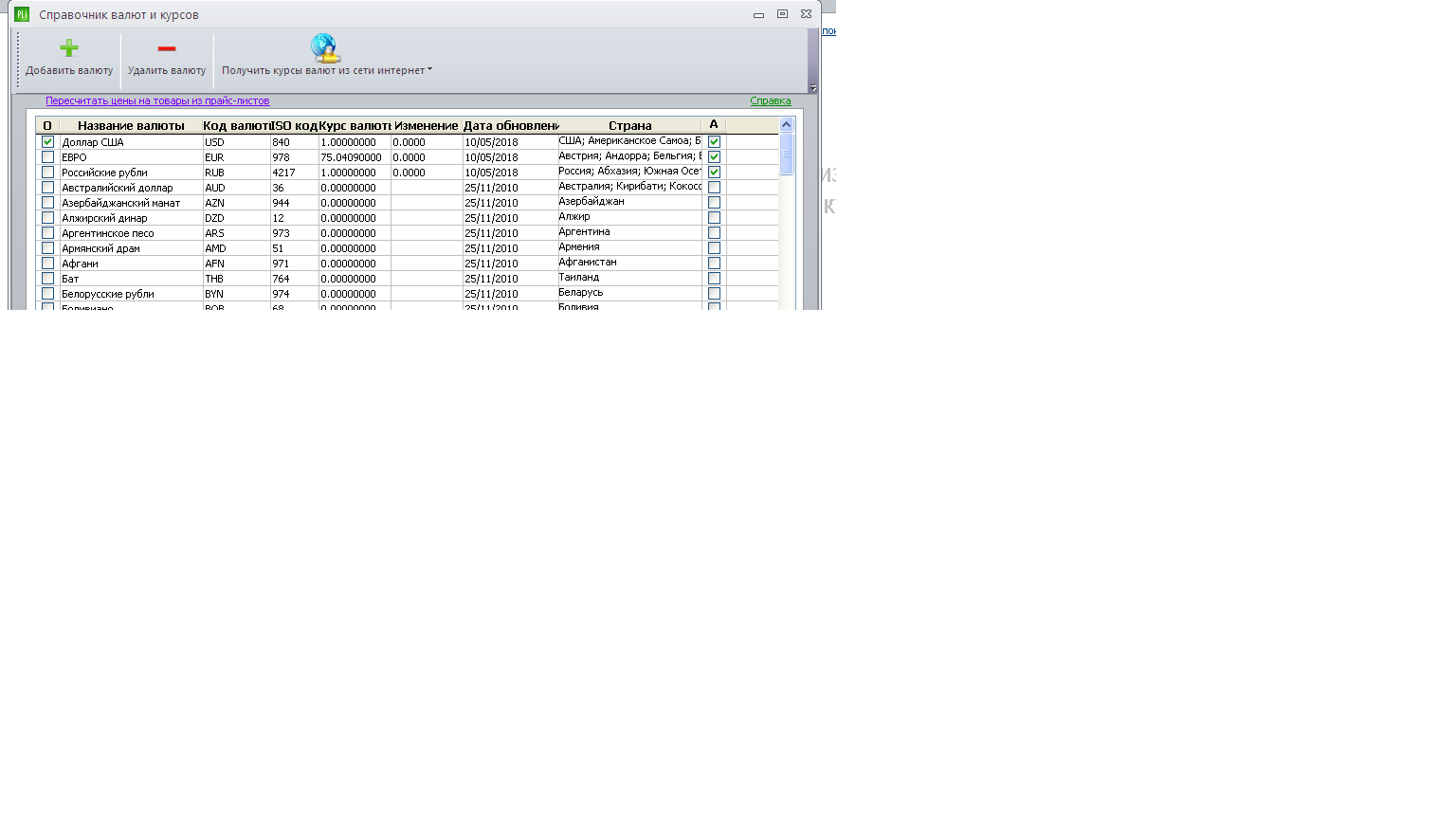Sort by the Изменение column header
This screenshot has width=1456, height=819.
click(427, 125)
